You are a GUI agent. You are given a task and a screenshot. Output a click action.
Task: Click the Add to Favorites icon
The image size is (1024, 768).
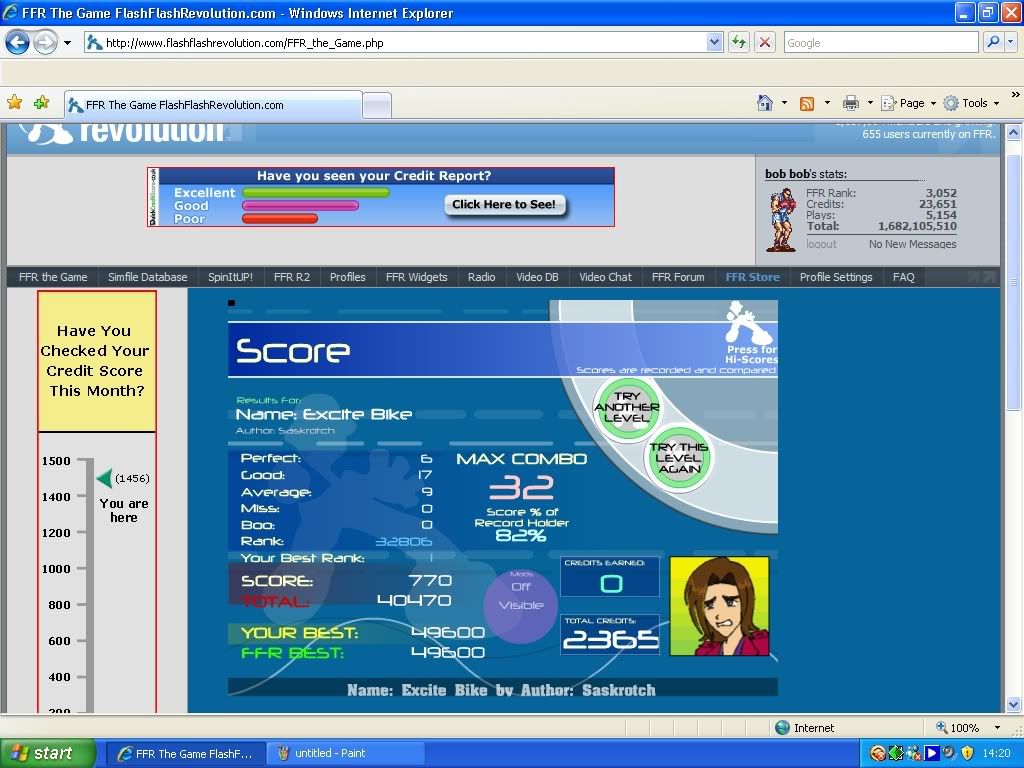(x=41, y=103)
